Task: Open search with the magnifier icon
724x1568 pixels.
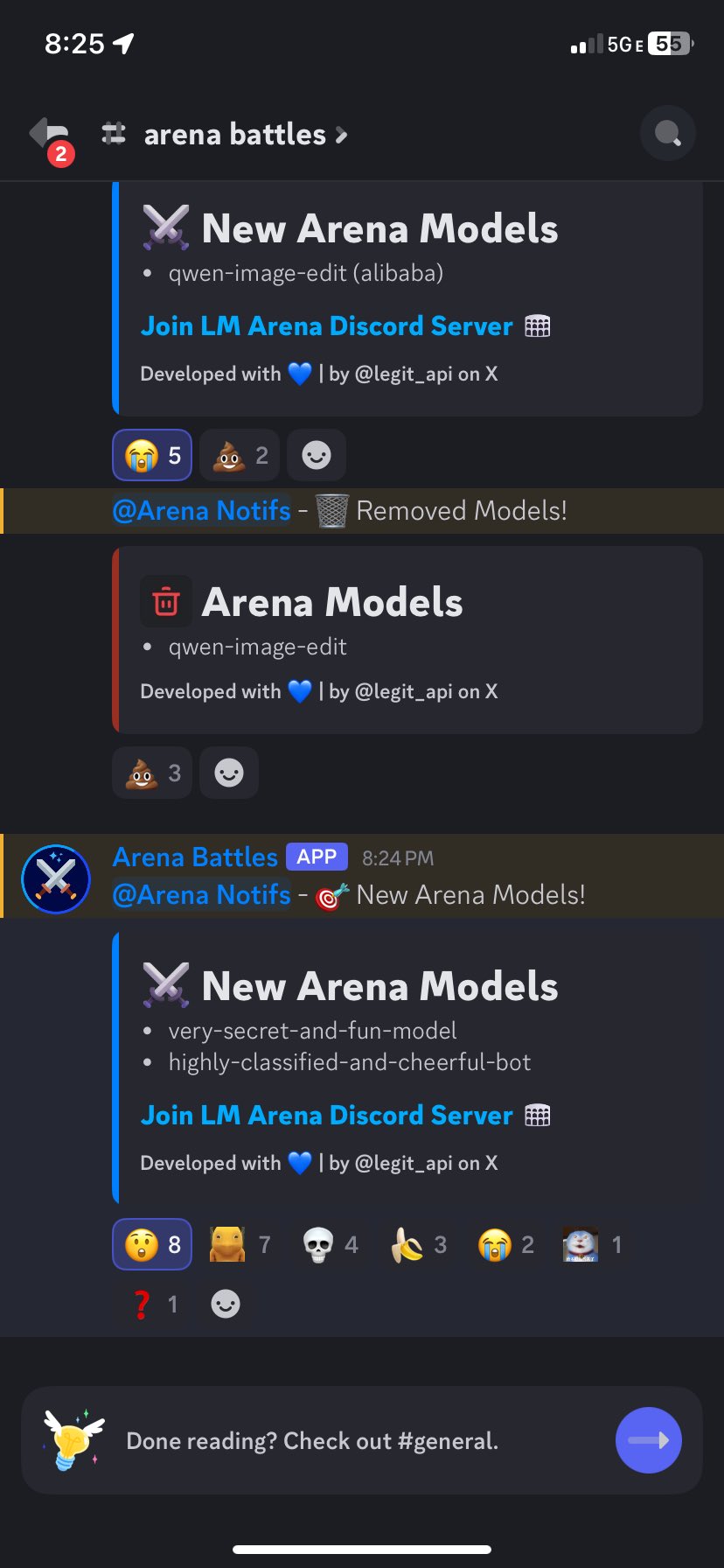Action: [668, 134]
